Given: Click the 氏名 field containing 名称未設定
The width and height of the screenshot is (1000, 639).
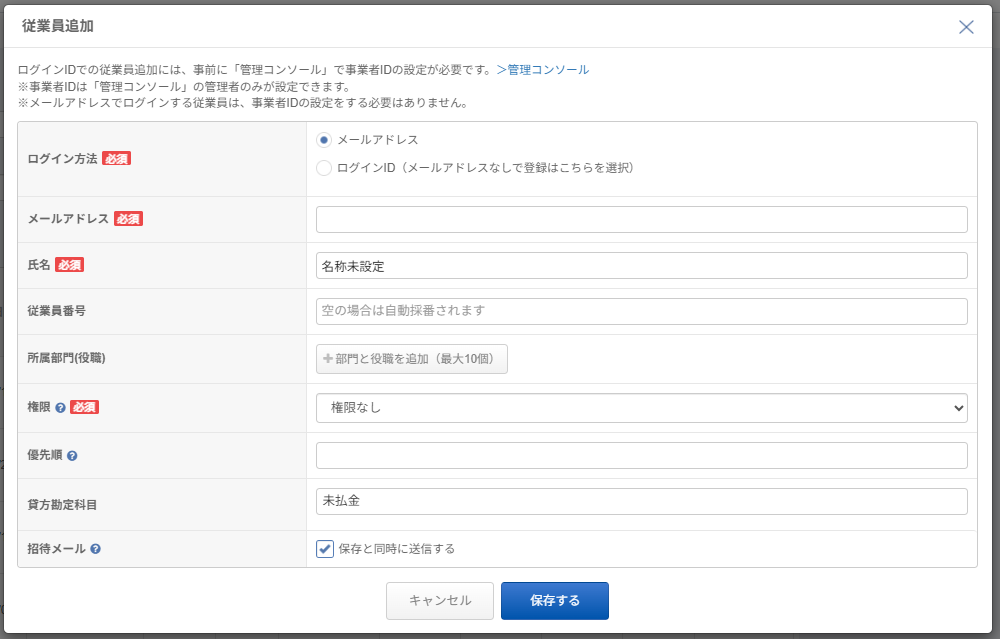Looking at the screenshot, I should (x=641, y=265).
